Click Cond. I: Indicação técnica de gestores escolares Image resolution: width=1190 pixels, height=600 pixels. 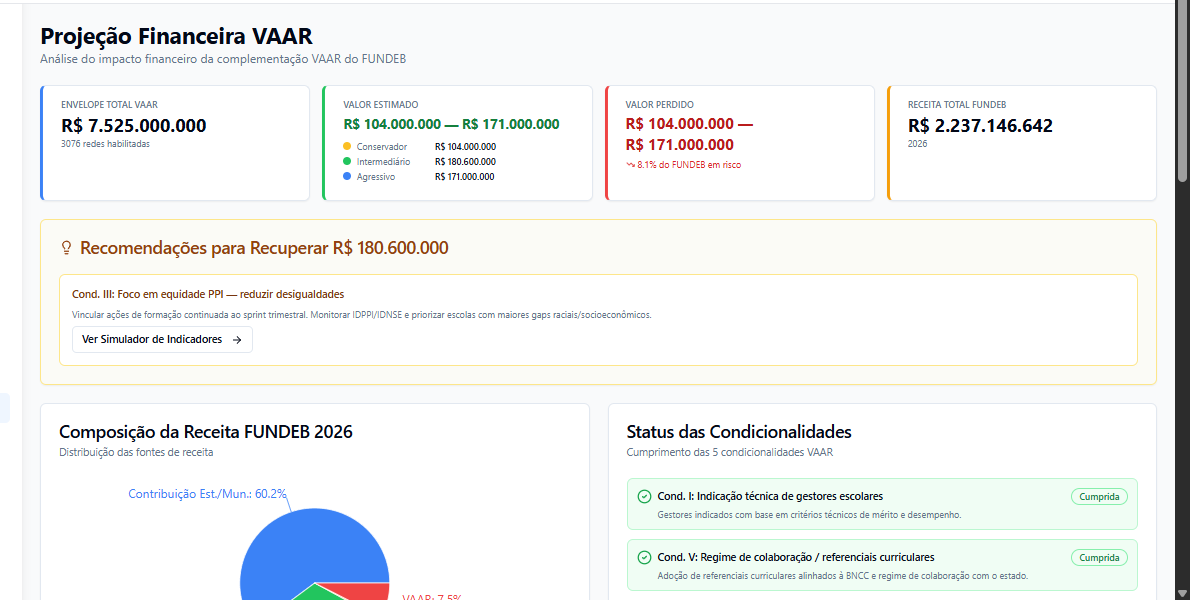click(x=770, y=496)
